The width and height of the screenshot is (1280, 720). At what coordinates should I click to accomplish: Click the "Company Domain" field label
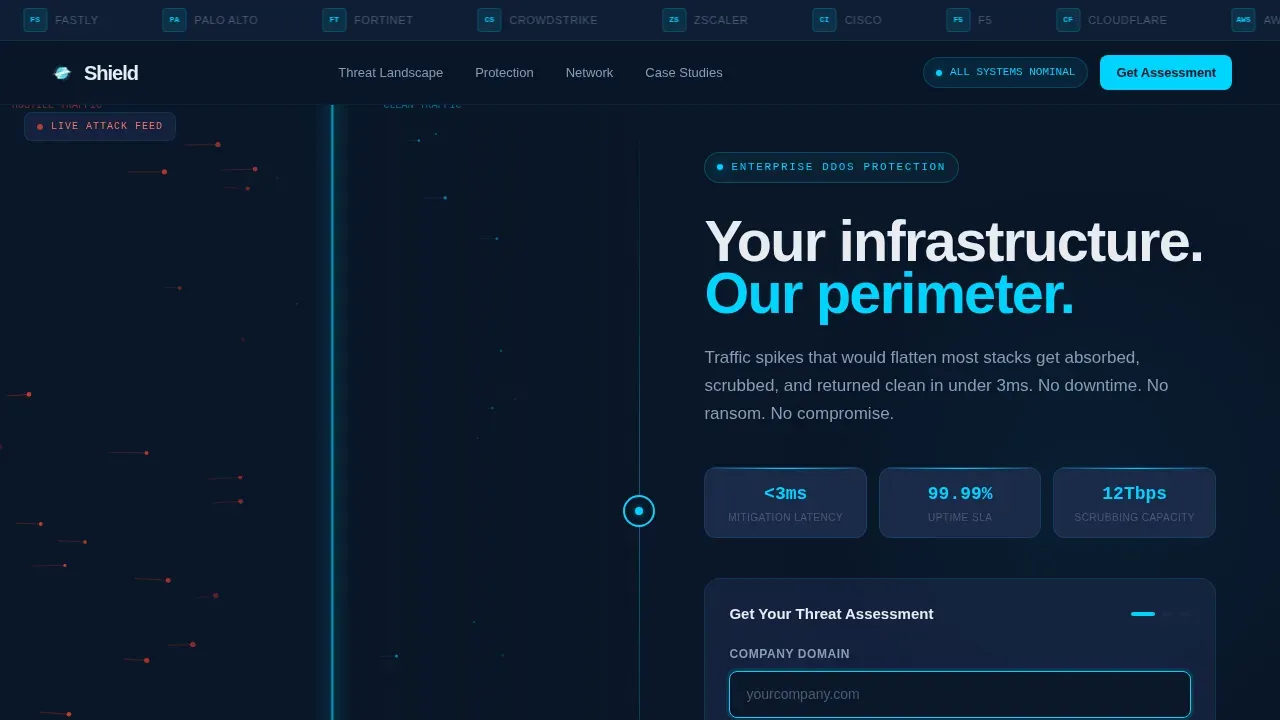pos(789,654)
